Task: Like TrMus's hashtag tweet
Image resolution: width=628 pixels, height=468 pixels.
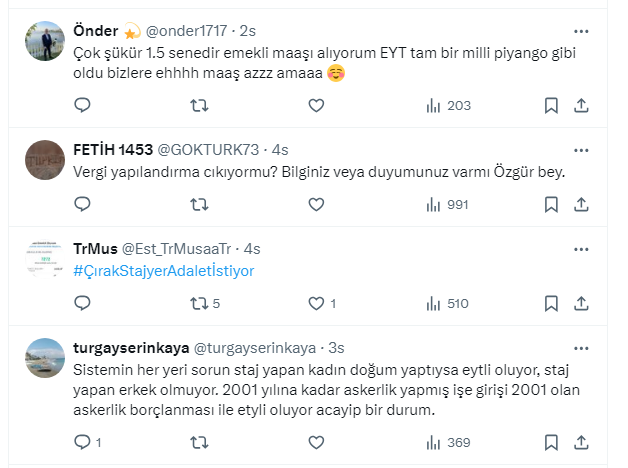Action: coord(316,303)
